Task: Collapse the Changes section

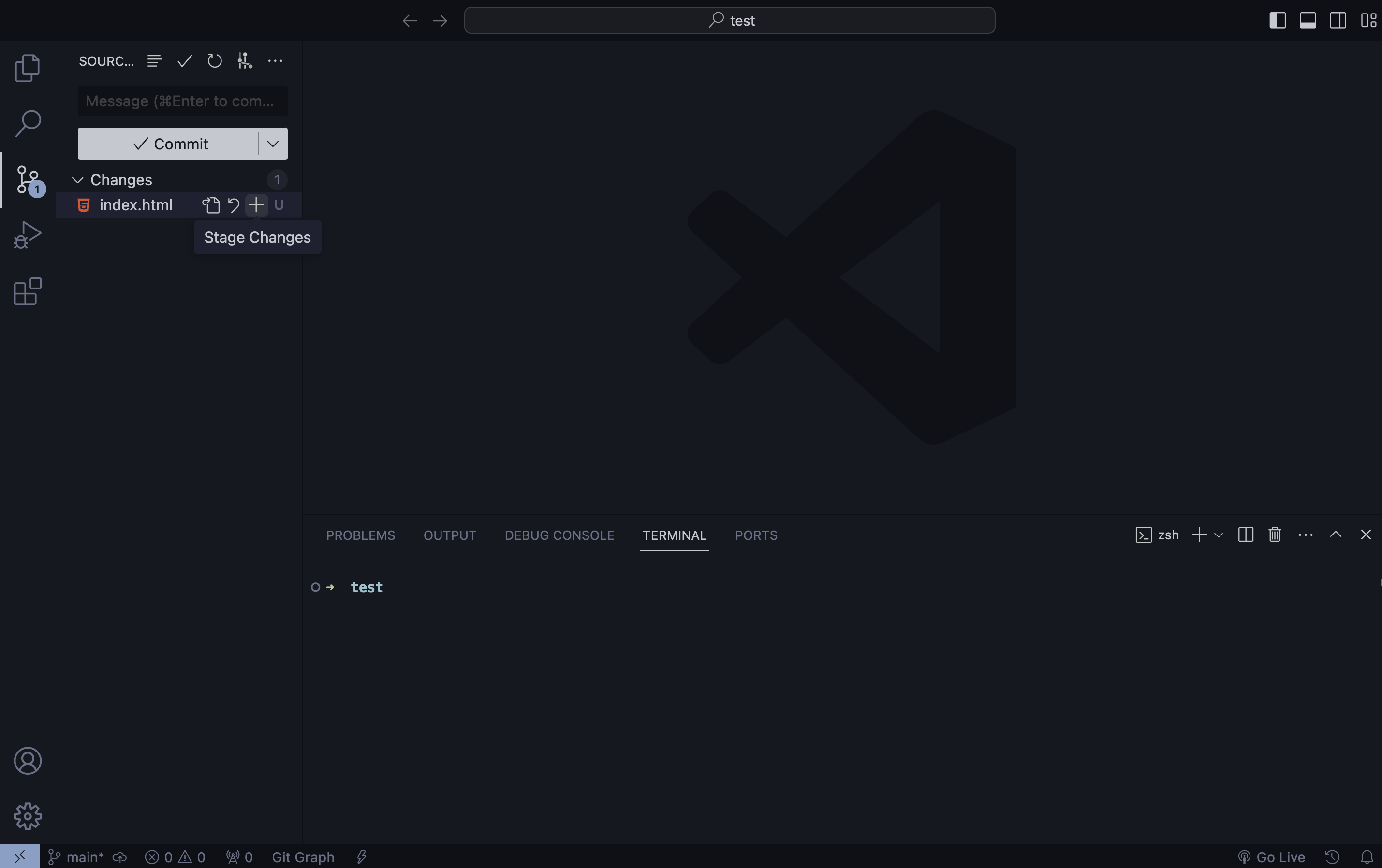Action: (77, 180)
